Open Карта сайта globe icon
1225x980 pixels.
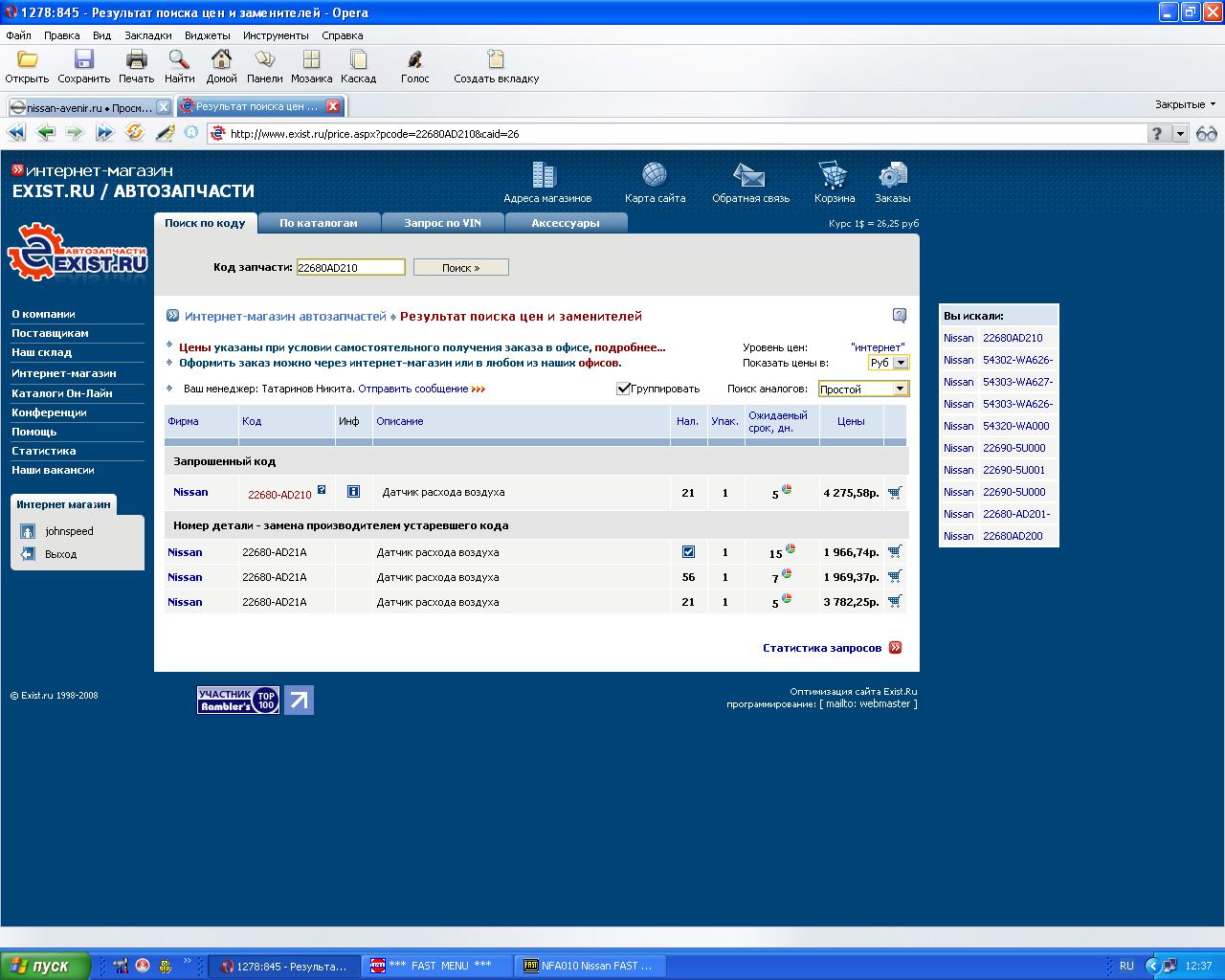coord(655,175)
